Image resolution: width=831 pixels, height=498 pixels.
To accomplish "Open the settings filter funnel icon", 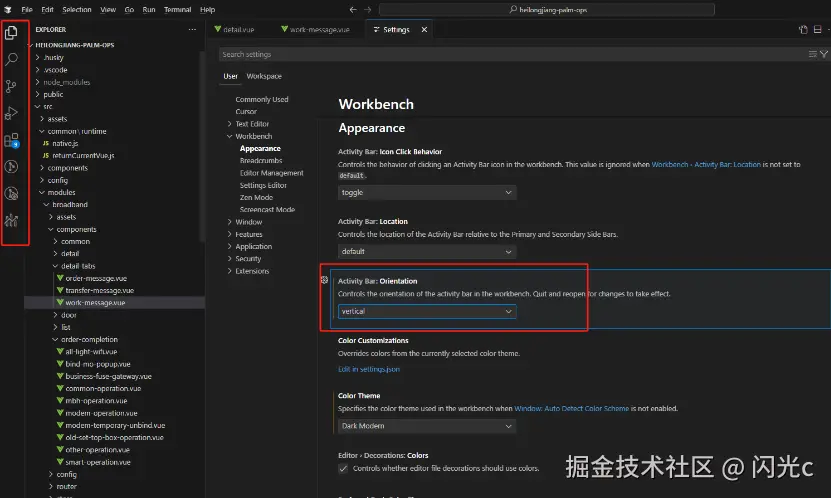I will 824,54.
